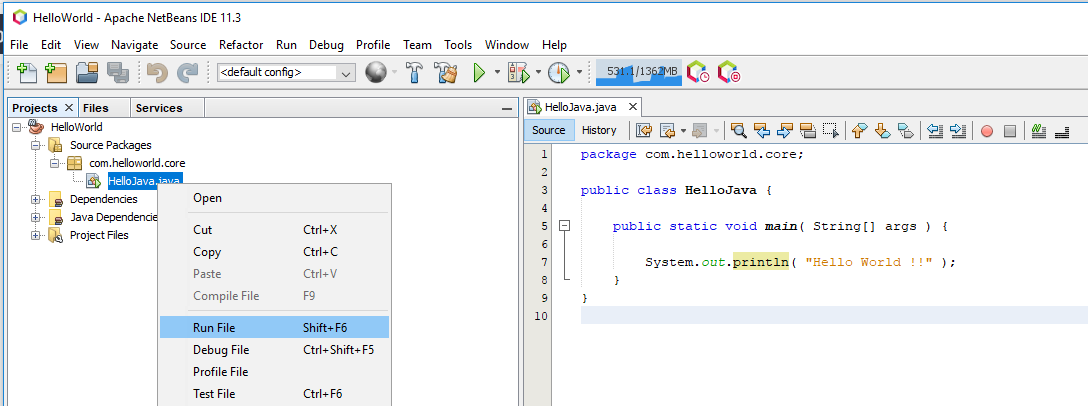
Task: Choose Debug File from context menu
Action: (x=274, y=350)
